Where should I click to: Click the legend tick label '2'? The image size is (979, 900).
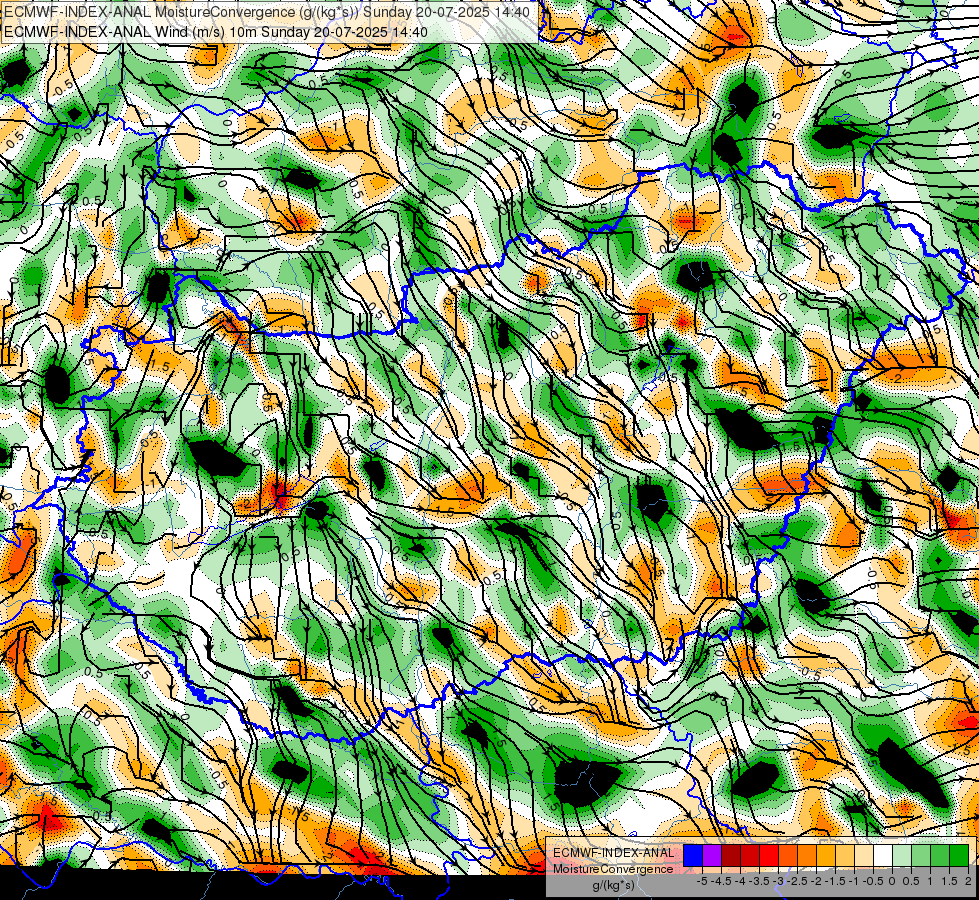968,881
